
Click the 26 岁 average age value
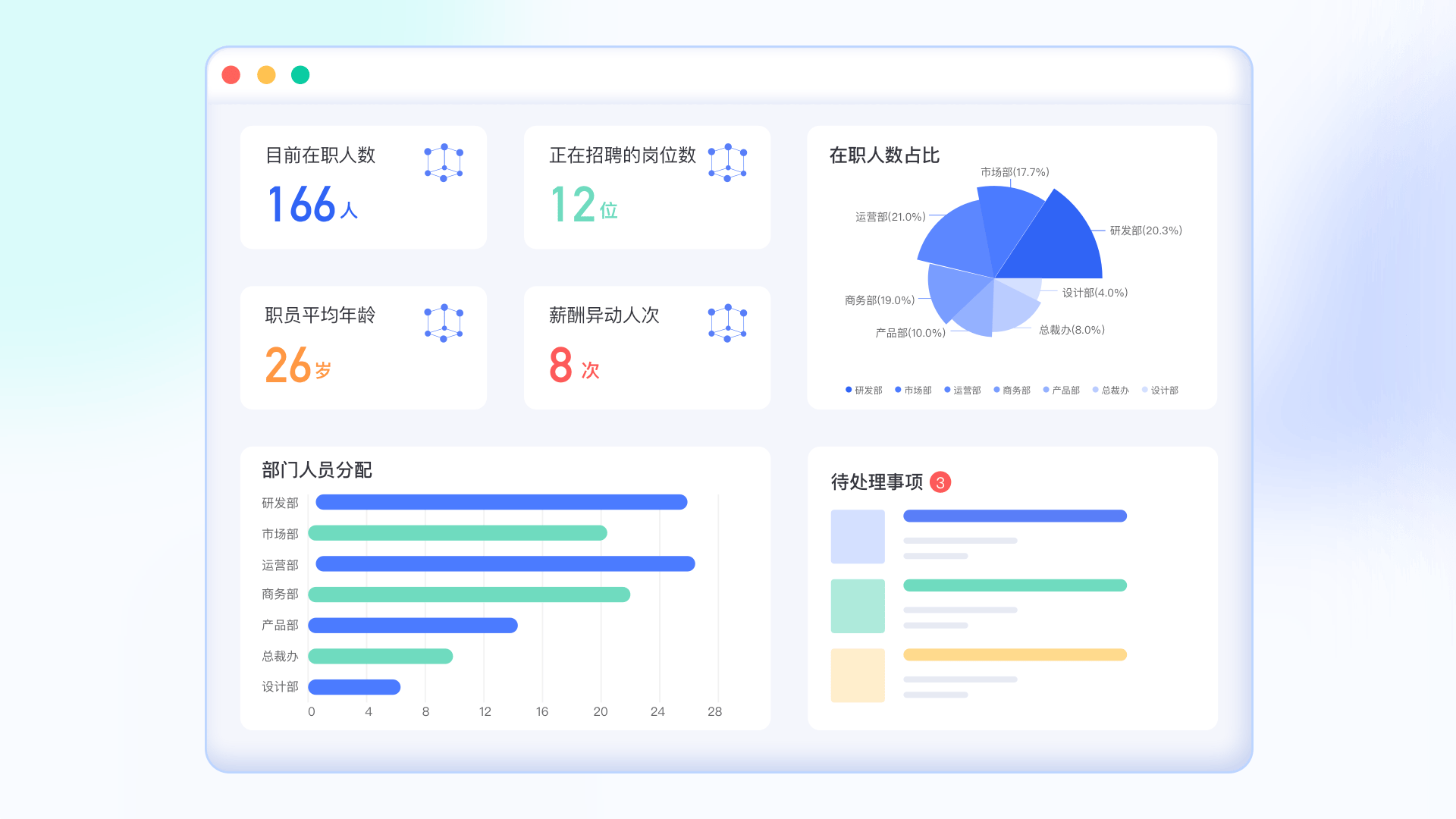pos(298,365)
